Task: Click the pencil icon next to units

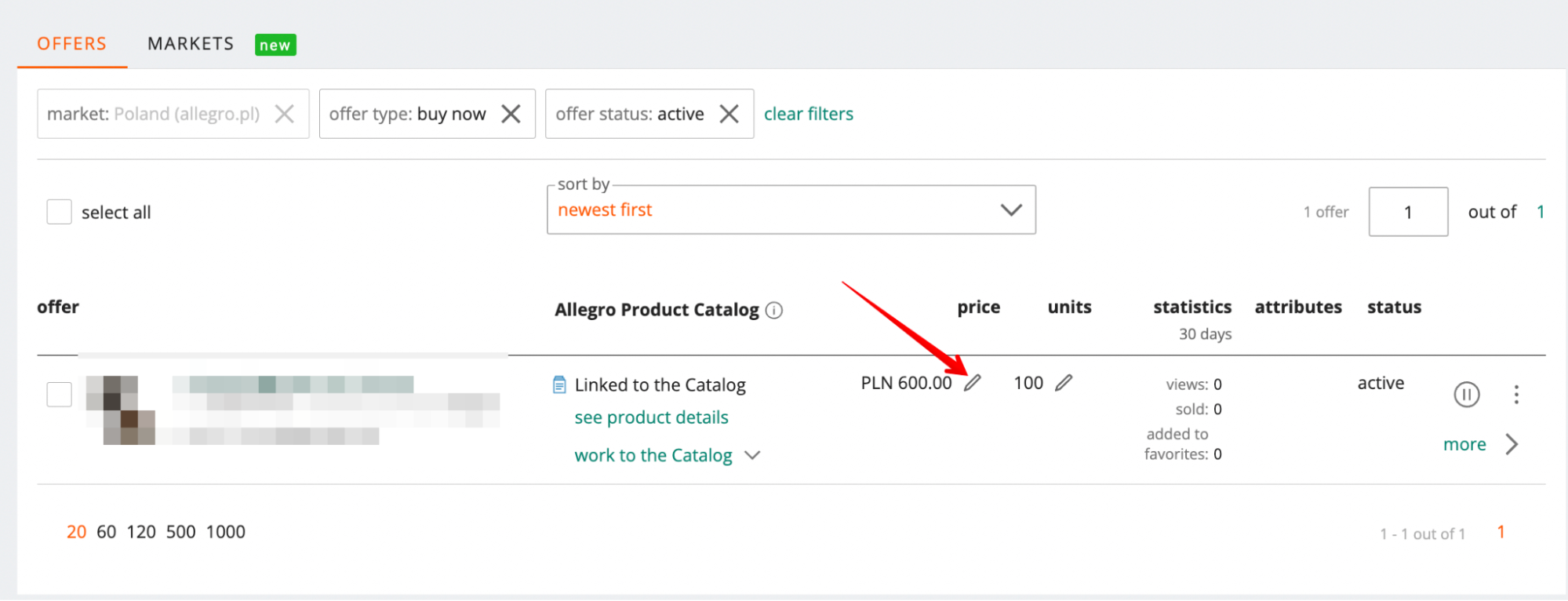Action: click(1064, 383)
